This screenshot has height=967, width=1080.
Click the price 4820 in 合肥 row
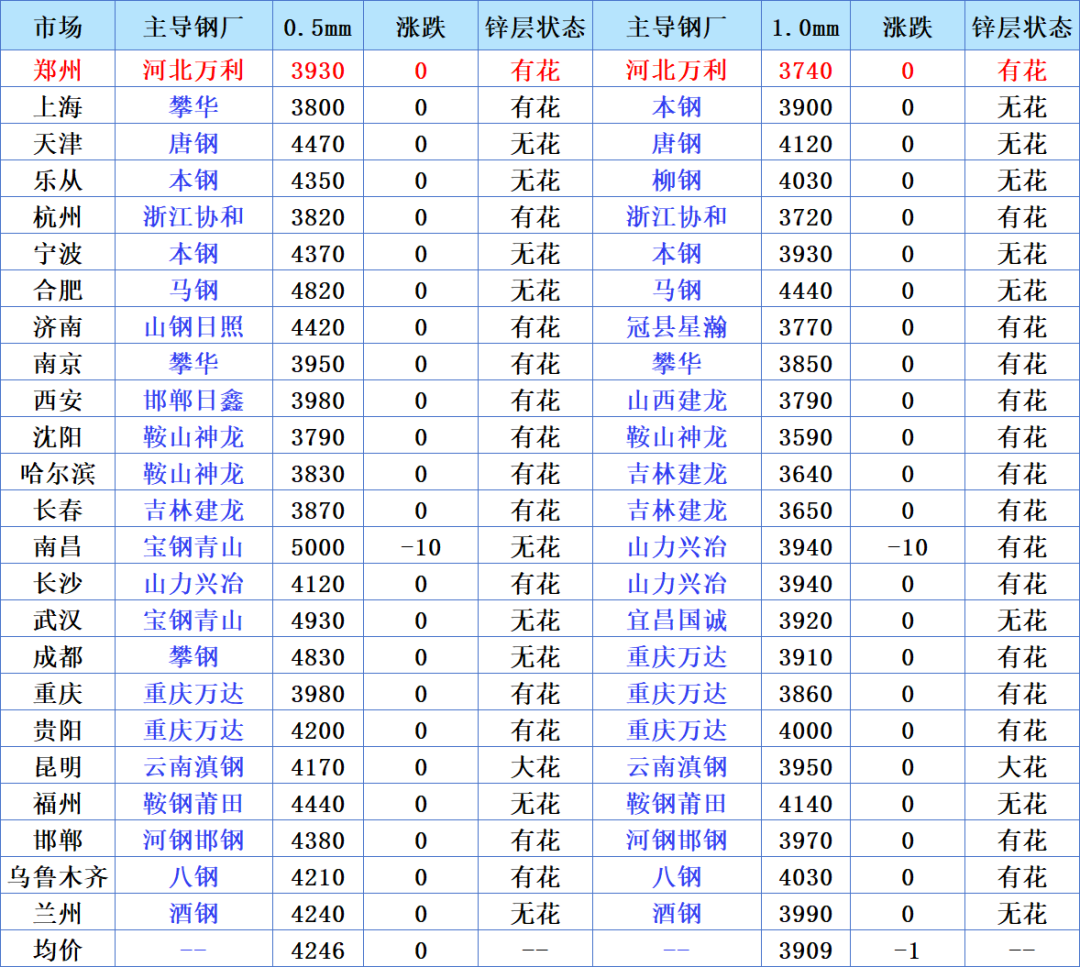pos(318,290)
